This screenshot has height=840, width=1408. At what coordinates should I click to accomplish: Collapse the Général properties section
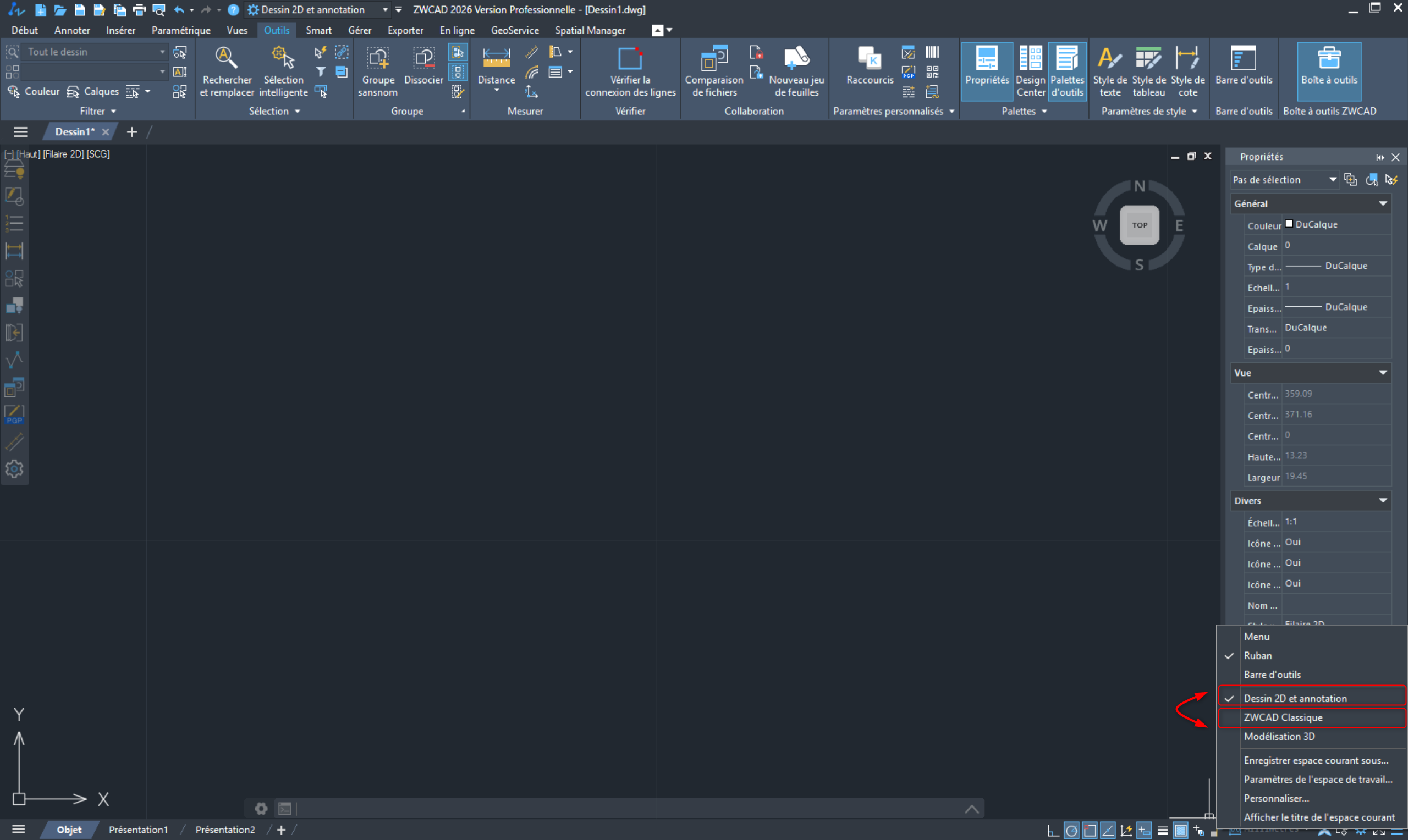point(1383,203)
